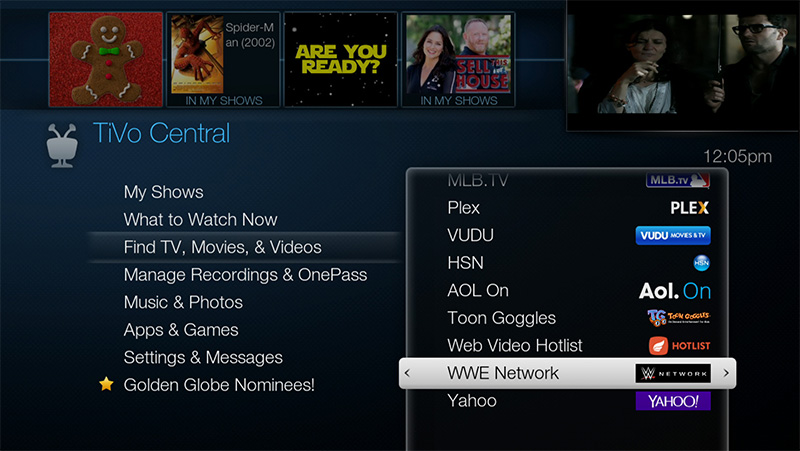The image size is (800, 451).
Task: Click the VUDU Movies & TV logo
Action: (x=673, y=235)
